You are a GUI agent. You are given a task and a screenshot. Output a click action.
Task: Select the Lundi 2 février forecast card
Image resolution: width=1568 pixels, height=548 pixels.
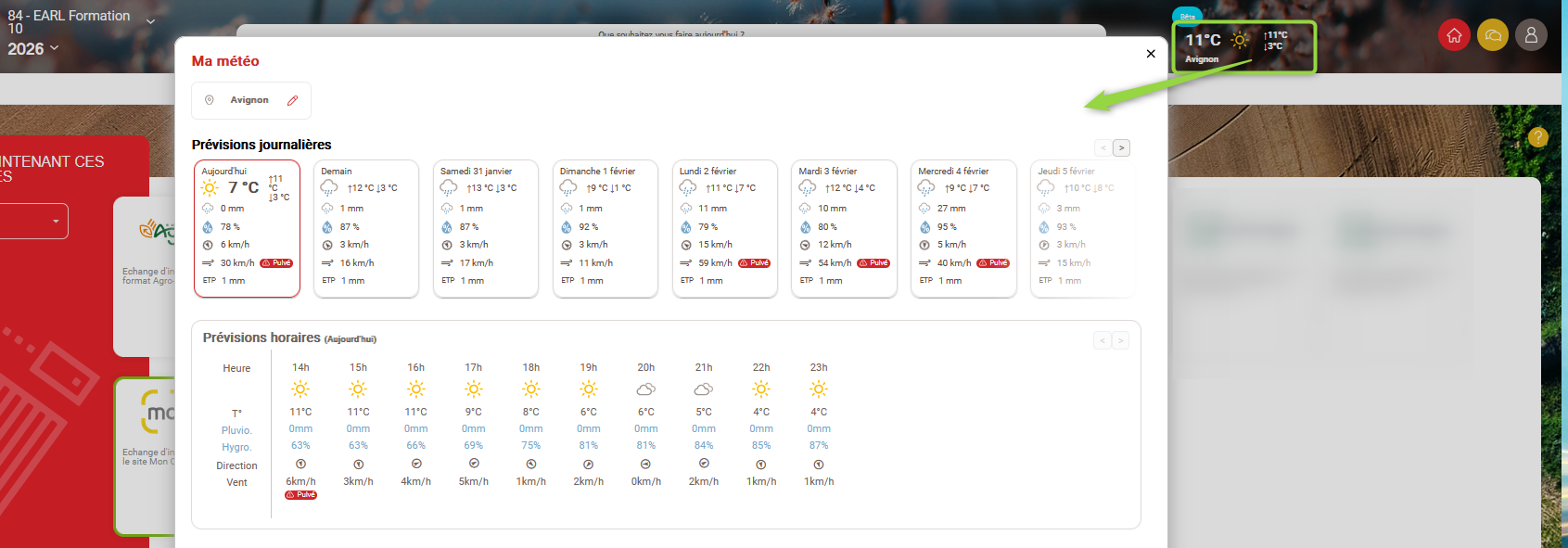724,228
